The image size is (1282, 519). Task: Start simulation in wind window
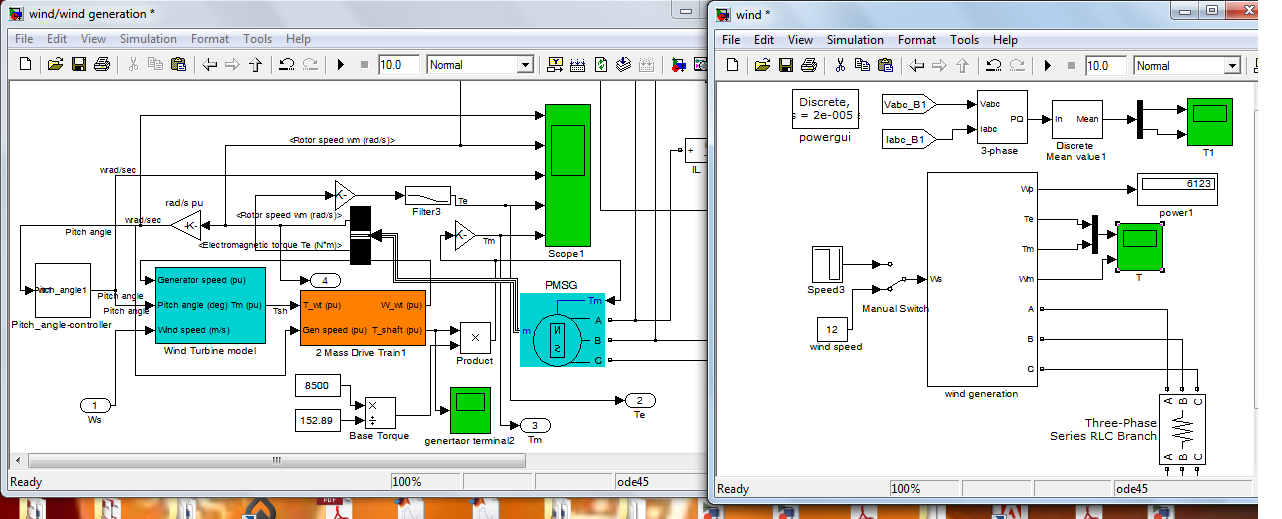click(x=1047, y=65)
